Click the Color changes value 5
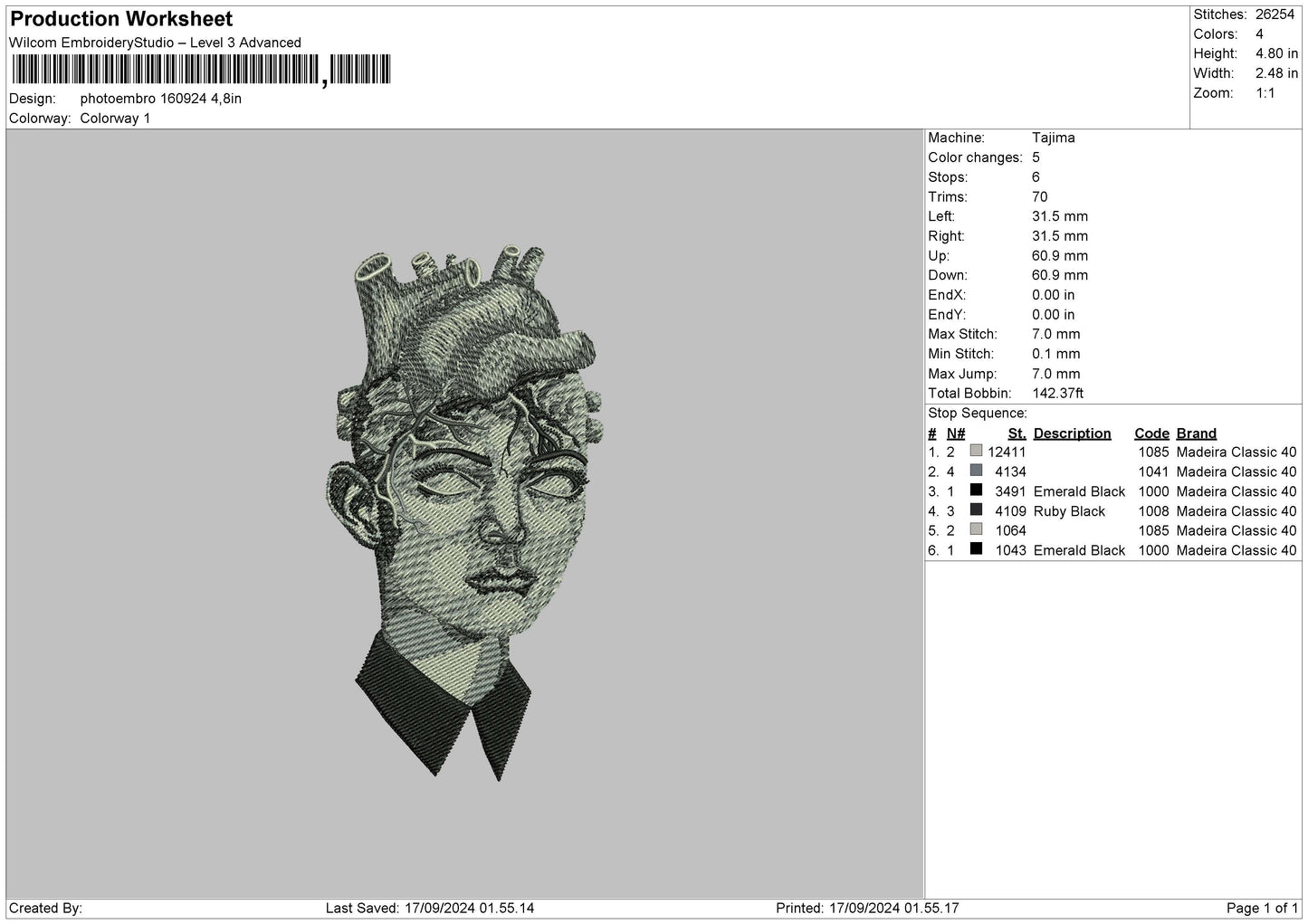The image size is (1308, 924). [1036, 157]
